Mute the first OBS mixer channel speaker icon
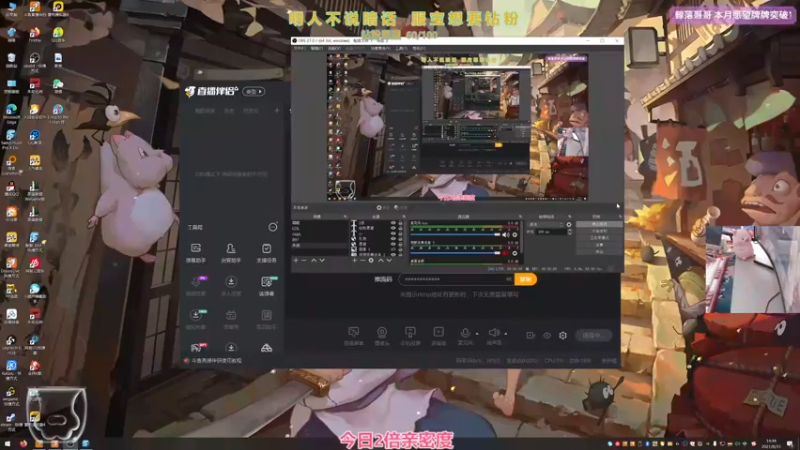Screen dimensions: 800x450 coord(506,235)
